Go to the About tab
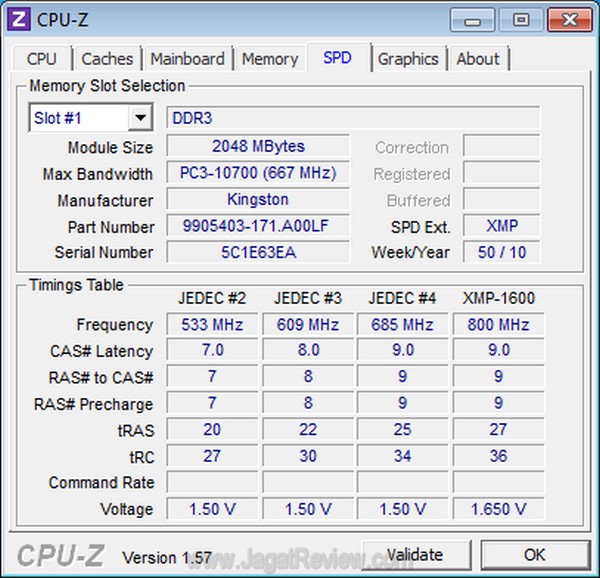Viewport: 600px width, 578px height. click(x=478, y=59)
